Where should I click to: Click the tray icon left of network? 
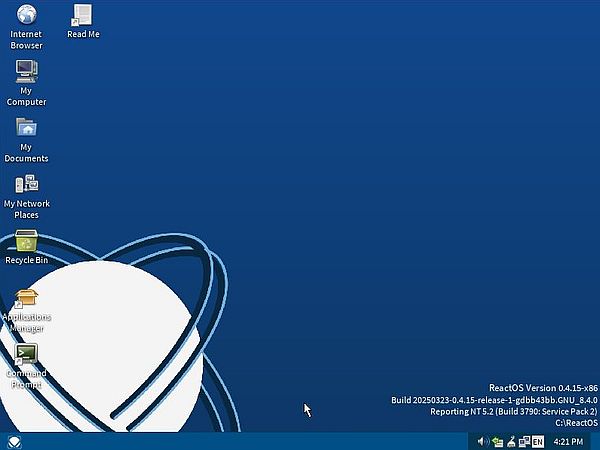(x=510, y=441)
